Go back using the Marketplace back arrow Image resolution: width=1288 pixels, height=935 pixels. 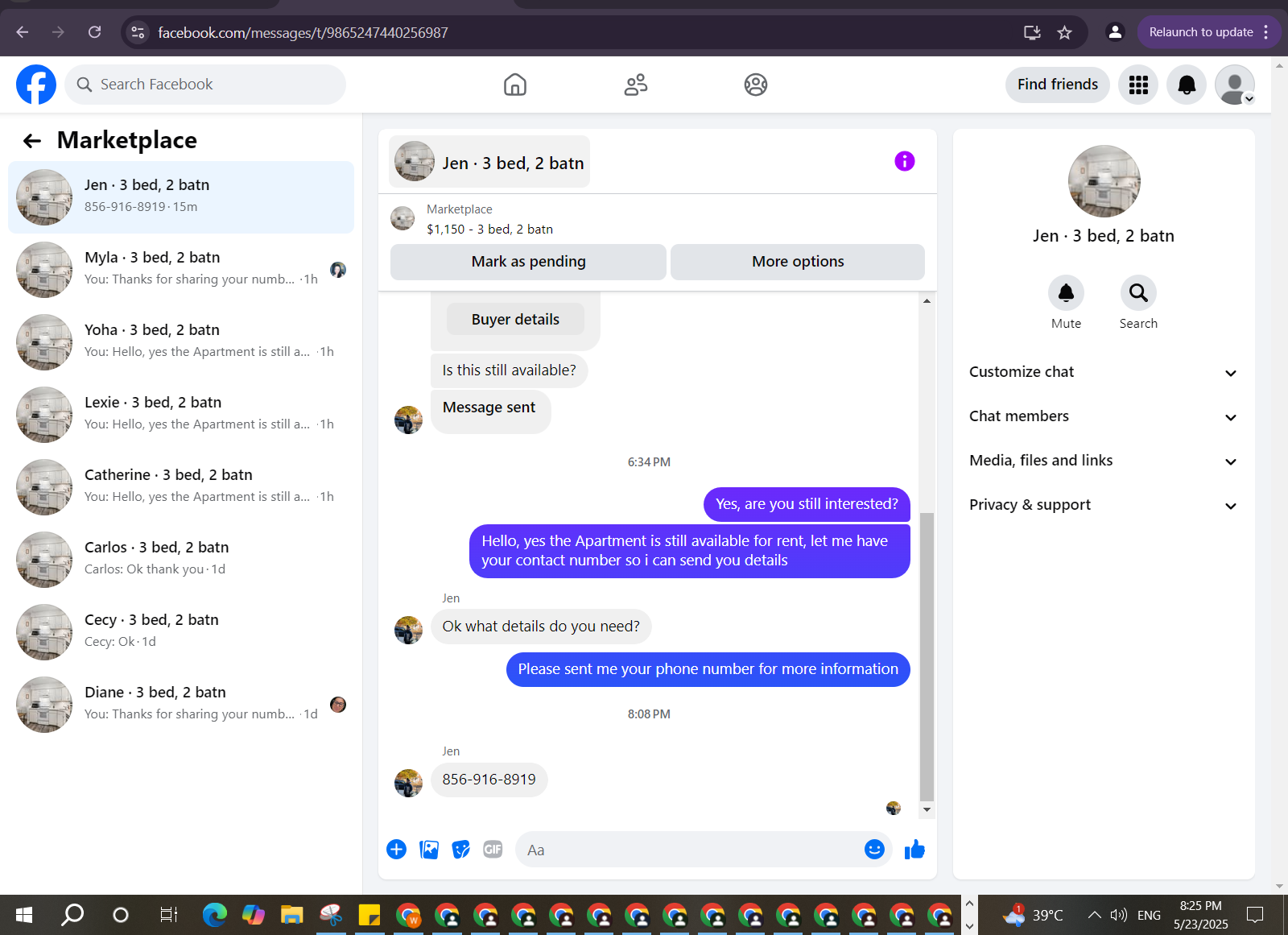click(x=32, y=141)
